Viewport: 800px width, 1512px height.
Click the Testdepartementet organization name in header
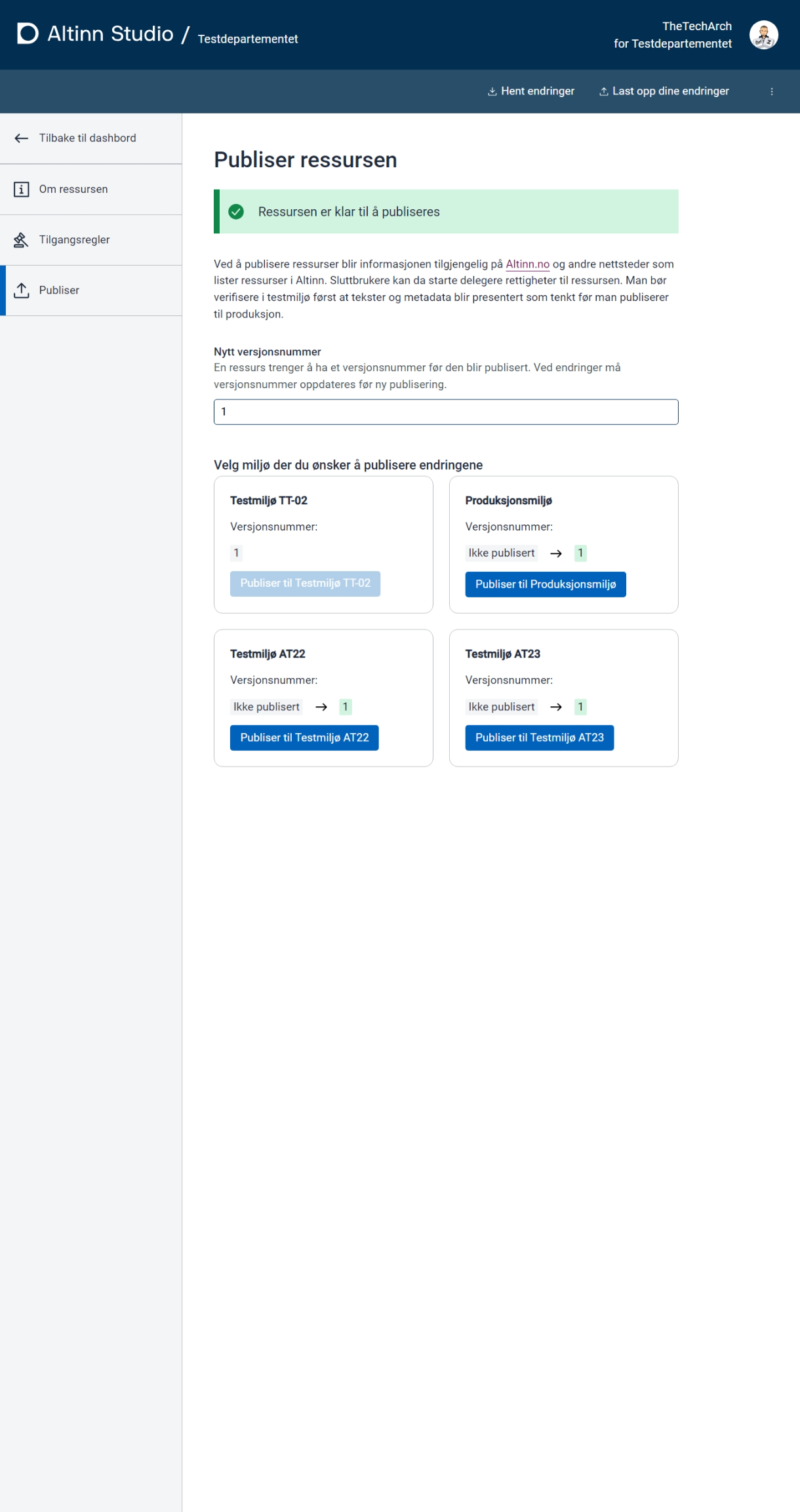pyautogui.click(x=248, y=39)
